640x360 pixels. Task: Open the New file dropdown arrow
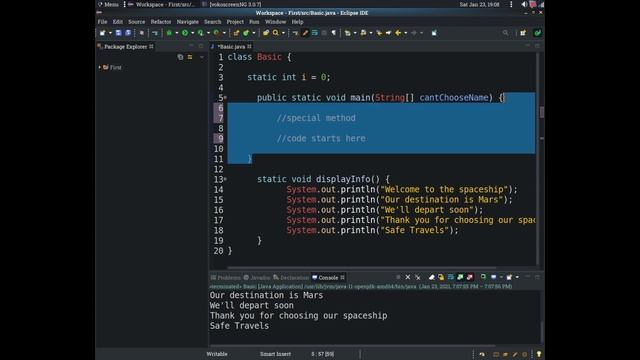tap(110, 33)
